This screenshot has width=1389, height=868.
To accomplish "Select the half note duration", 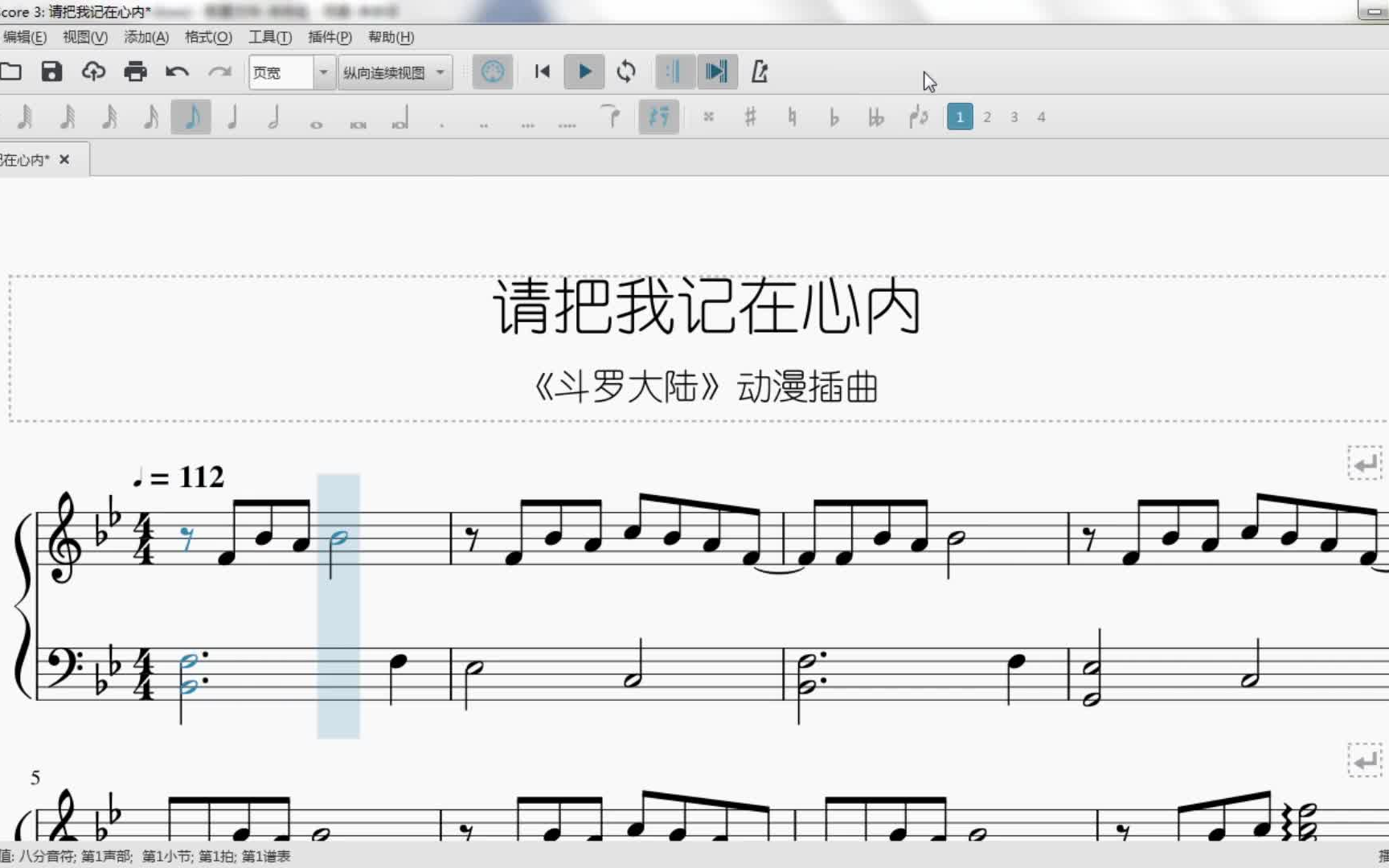I will (x=274, y=117).
